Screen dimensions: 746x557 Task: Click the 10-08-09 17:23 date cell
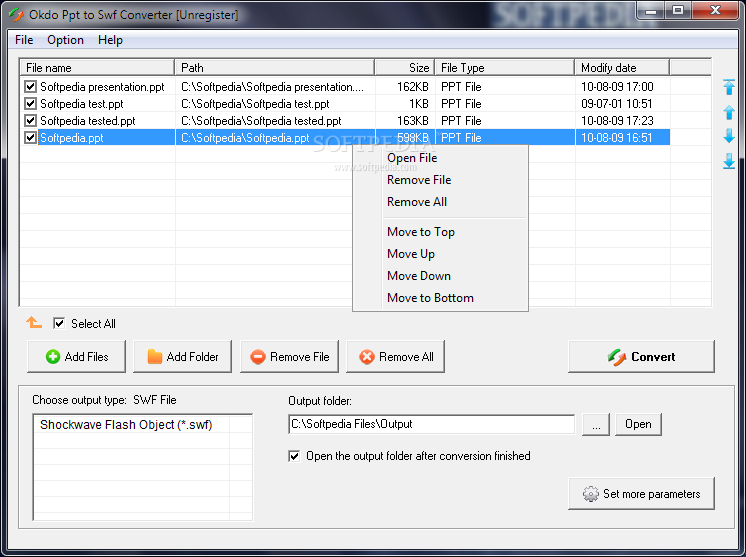[618, 121]
